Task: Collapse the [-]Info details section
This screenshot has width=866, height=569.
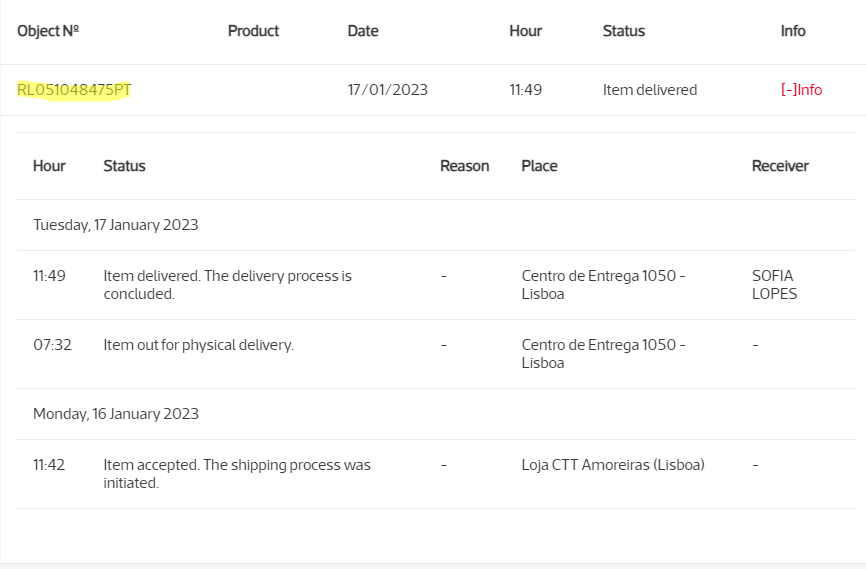Action: click(801, 90)
